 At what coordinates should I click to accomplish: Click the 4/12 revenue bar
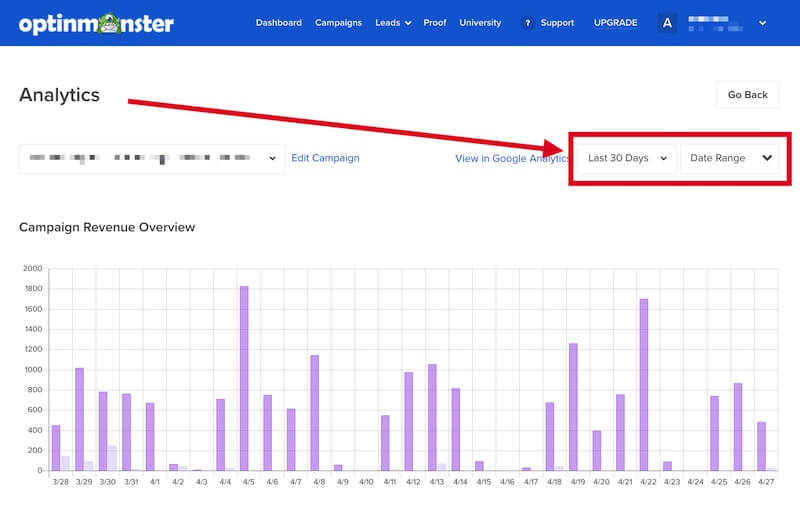(409, 421)
